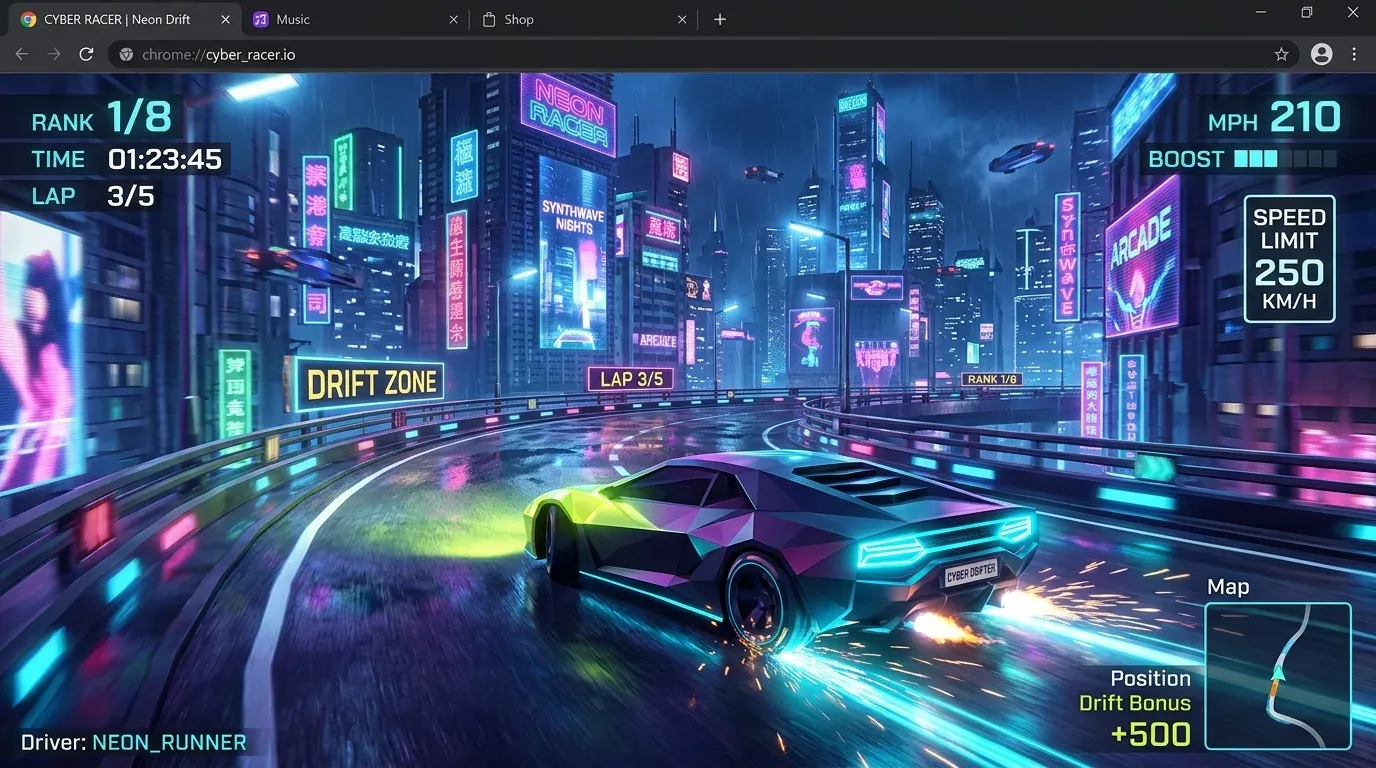Click the RANK 1/8 indicator
Image resolution: width=1376 pixels, height=768 pixels.
(102, 118)
